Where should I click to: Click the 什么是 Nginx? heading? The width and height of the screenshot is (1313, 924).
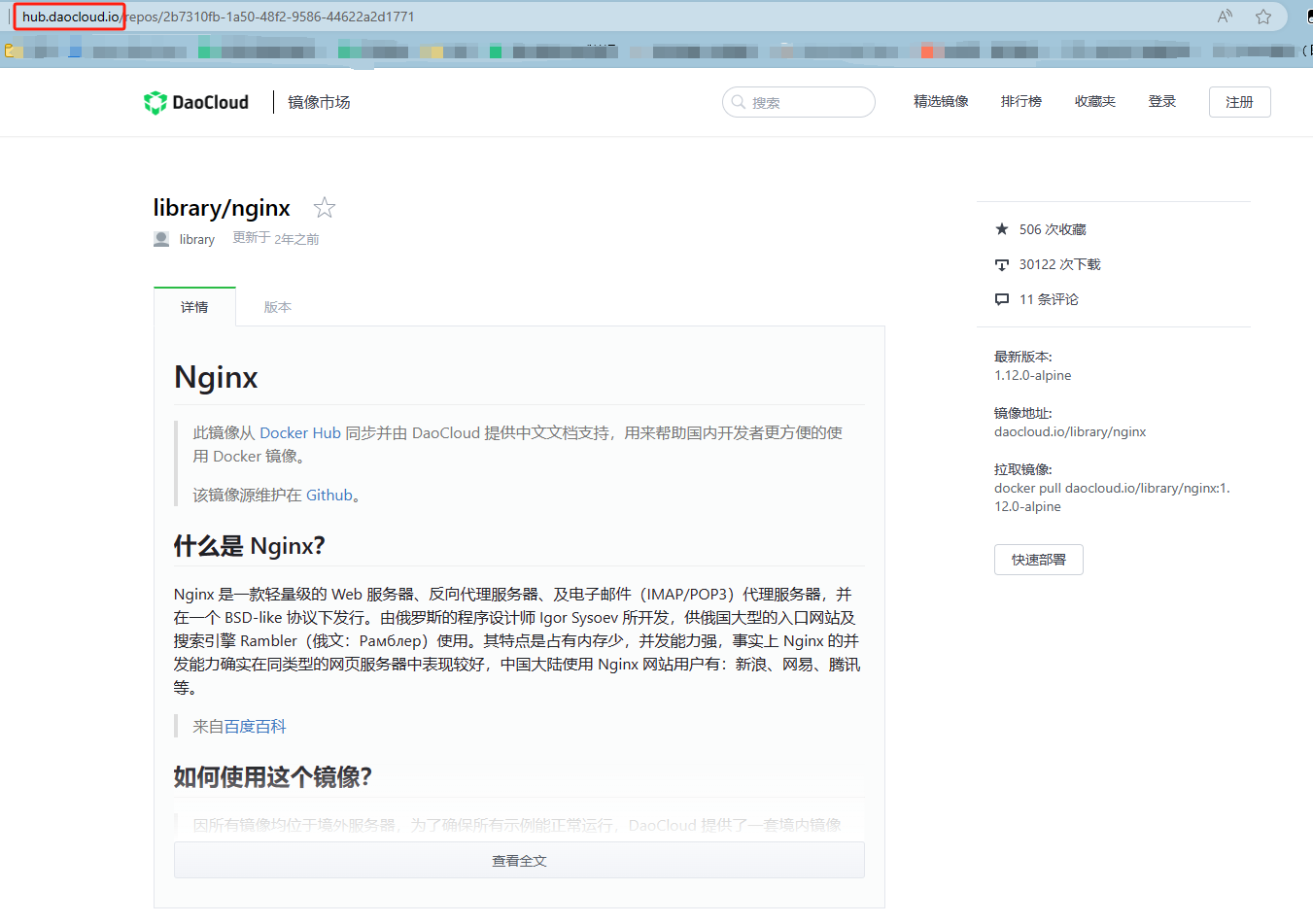pos(249,546)
